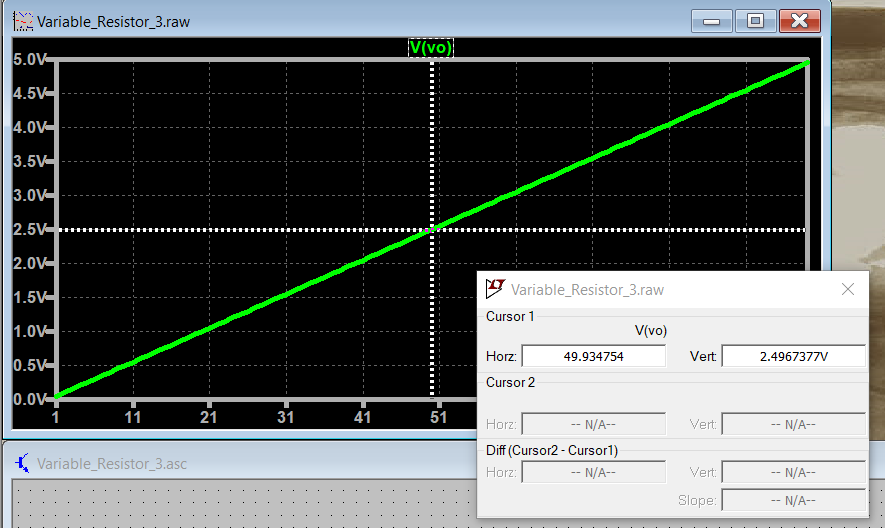Maximize the waveform plot window
Image resolution: width=885 pixels, height=528 pixels.
(755, 20)
